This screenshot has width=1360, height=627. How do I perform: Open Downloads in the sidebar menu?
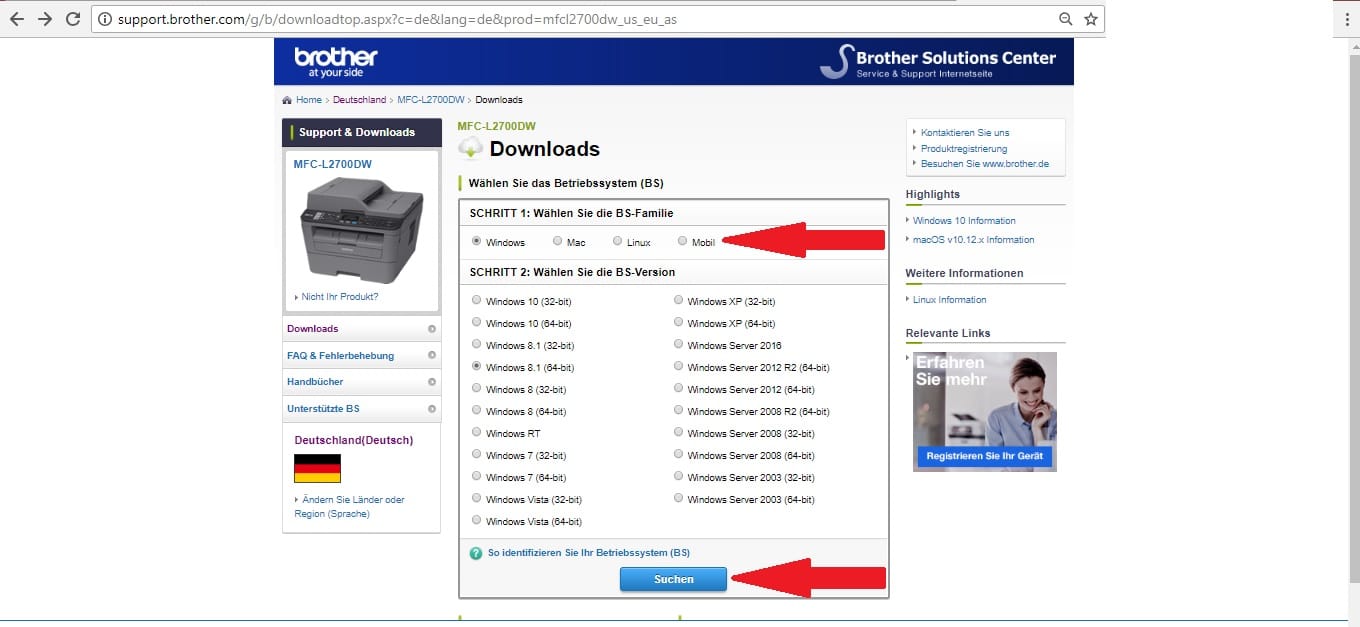(x=361, y=329)
